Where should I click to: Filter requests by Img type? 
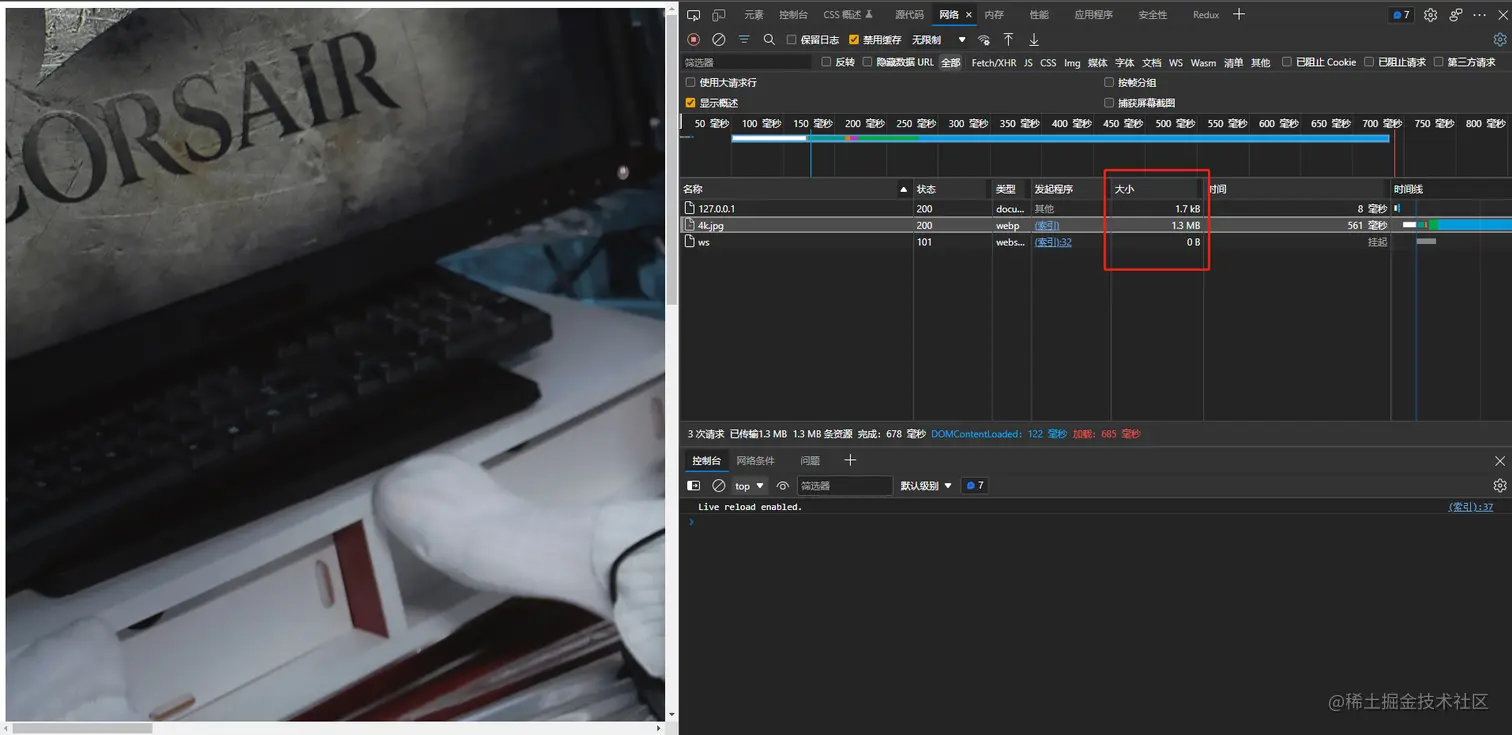1072,63
